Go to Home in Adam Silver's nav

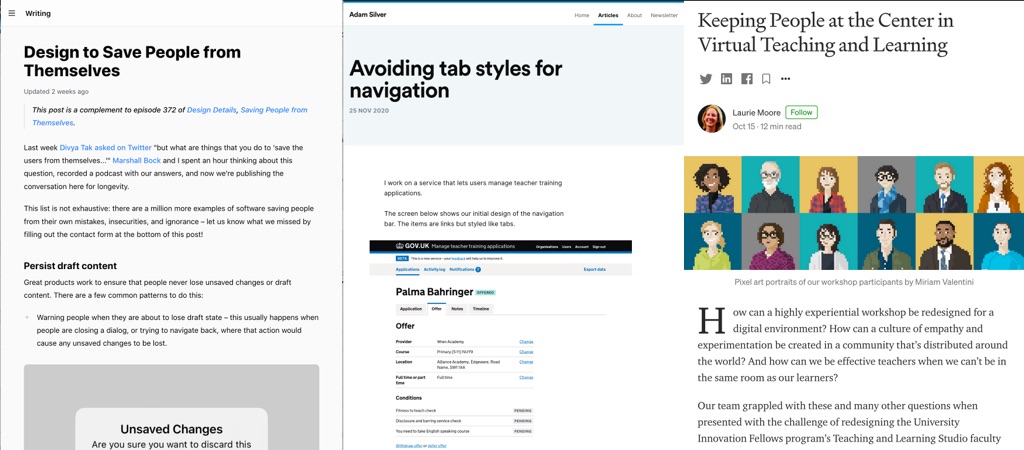[581, 15]
